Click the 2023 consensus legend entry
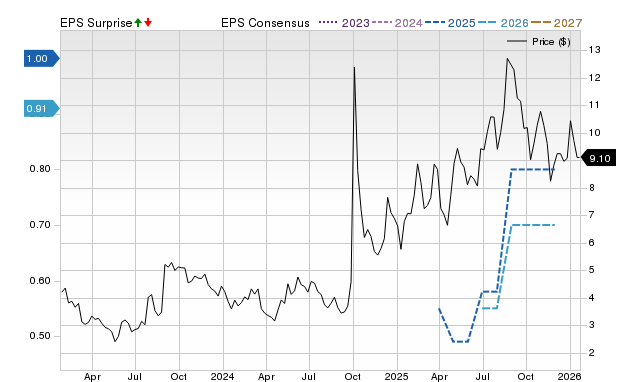The height and width of the screenshot is (382, 640). coord(344,23)
